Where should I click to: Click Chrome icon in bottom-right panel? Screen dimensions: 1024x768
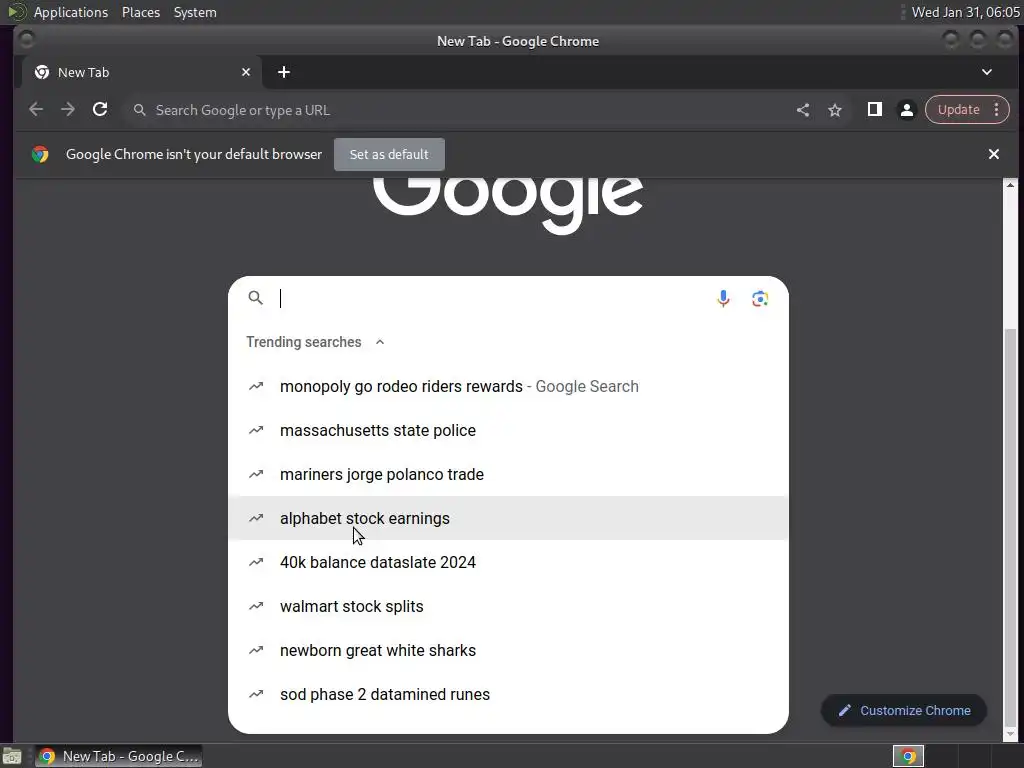click(x=908, y=756)
